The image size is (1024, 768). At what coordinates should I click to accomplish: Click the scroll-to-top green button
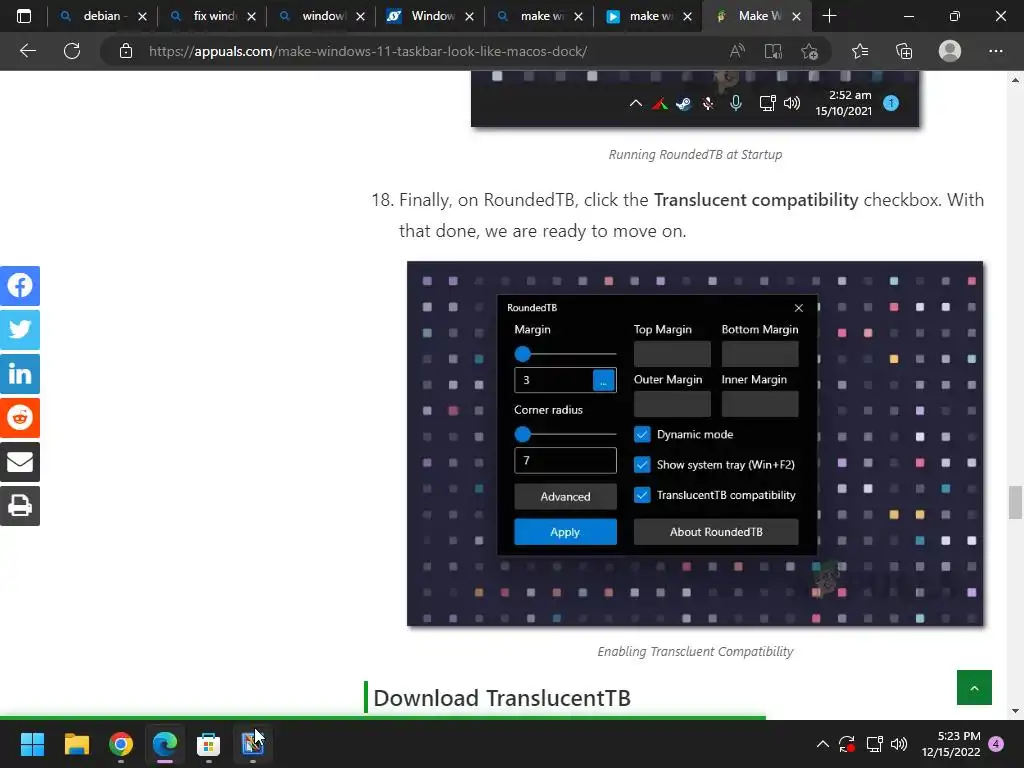click(x=974, y=687)
